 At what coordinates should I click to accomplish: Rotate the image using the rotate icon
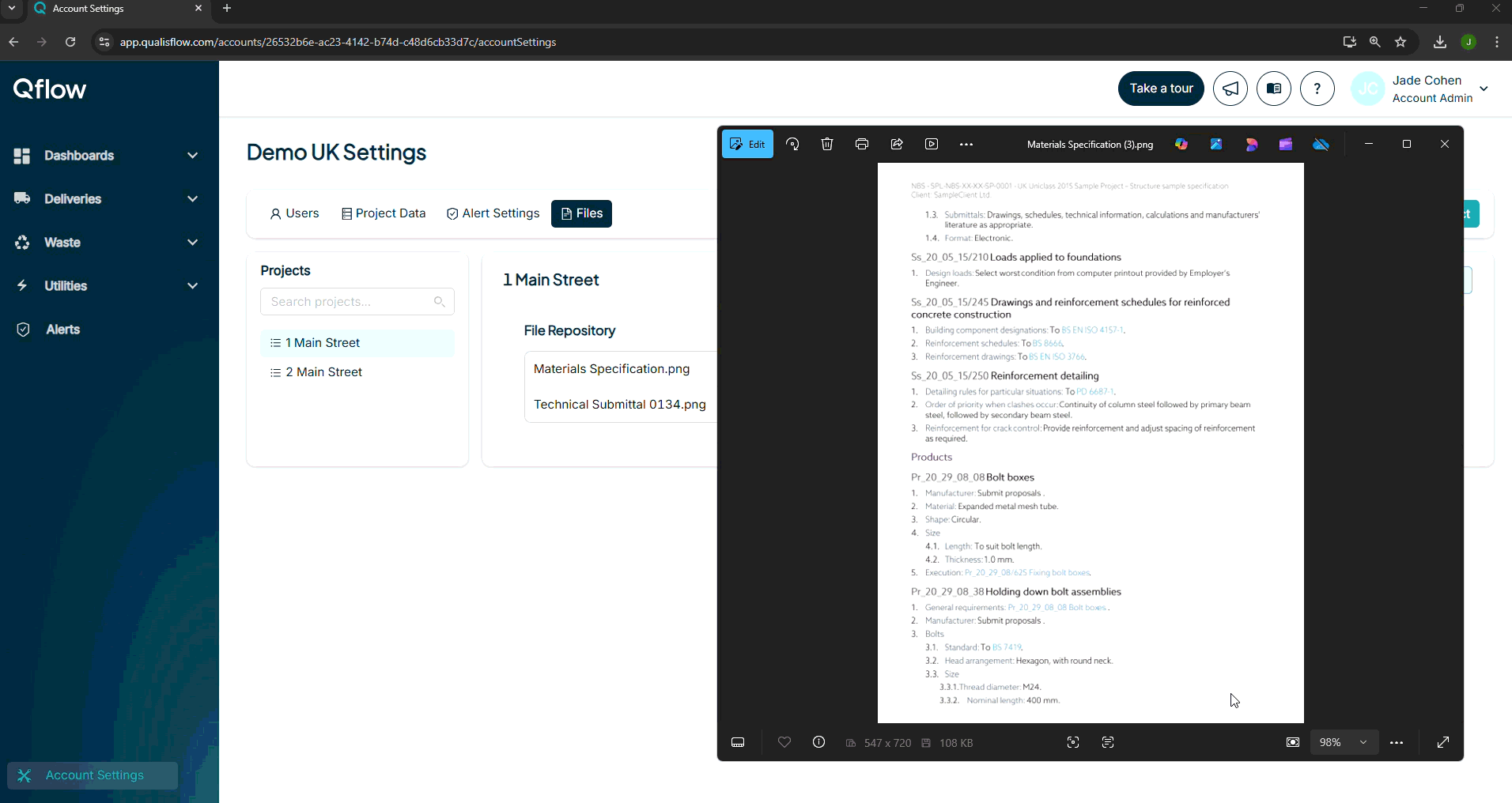792,145
